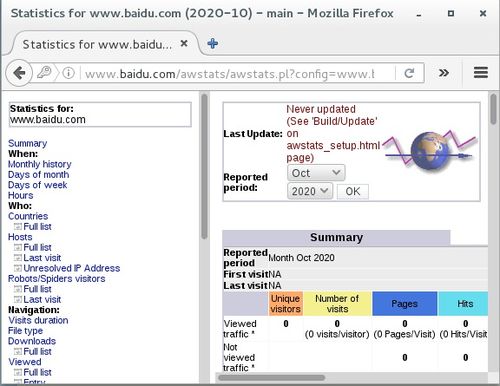The image size is (500, 386).
Task: Click the blue Pages column header
Action: 404,304
